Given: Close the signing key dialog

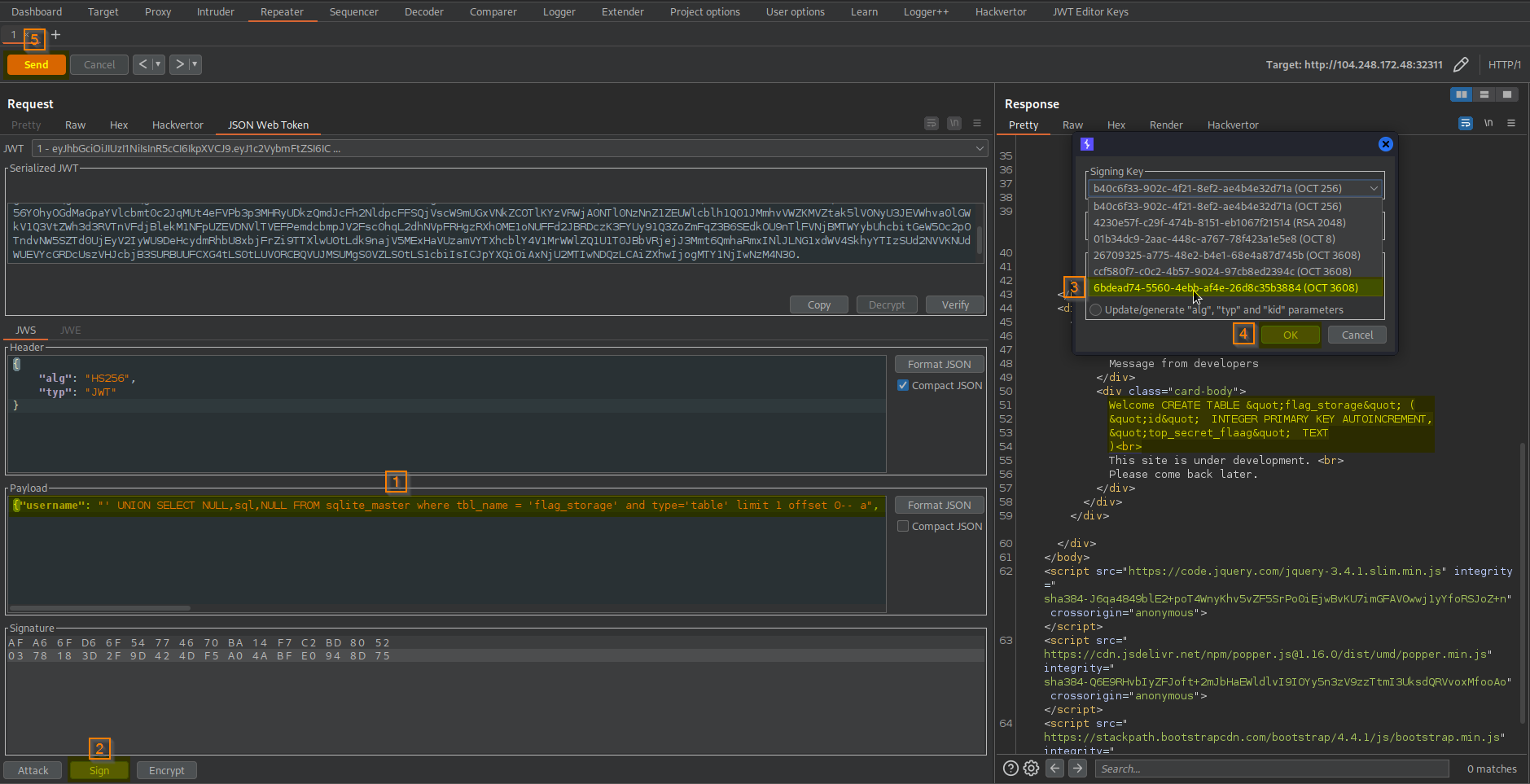Looking at the screenshot, I should (x=1385, y=144).
